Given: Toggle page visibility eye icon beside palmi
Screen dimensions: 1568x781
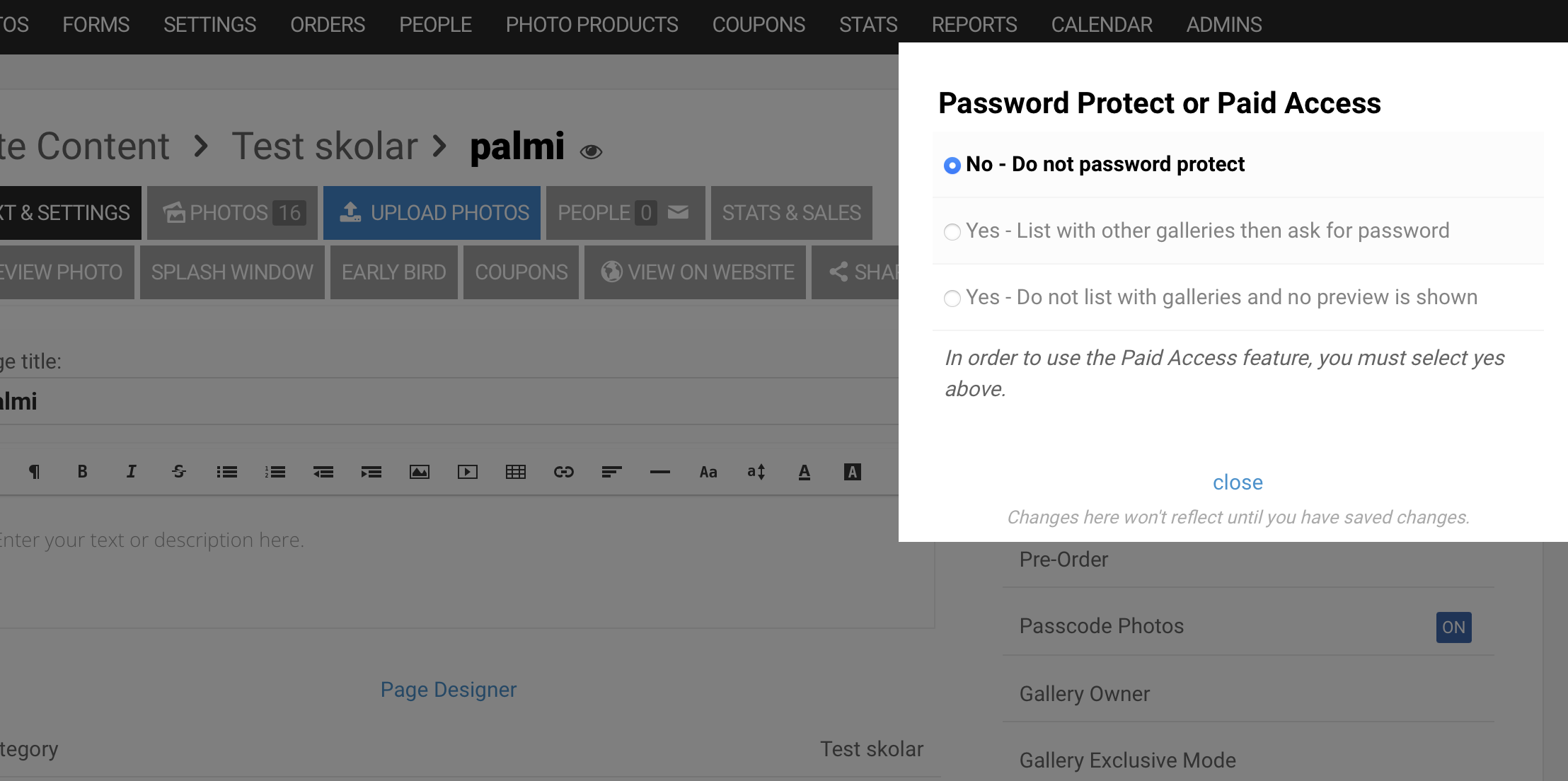Looking at the screenshot, I should pos(591,151).
